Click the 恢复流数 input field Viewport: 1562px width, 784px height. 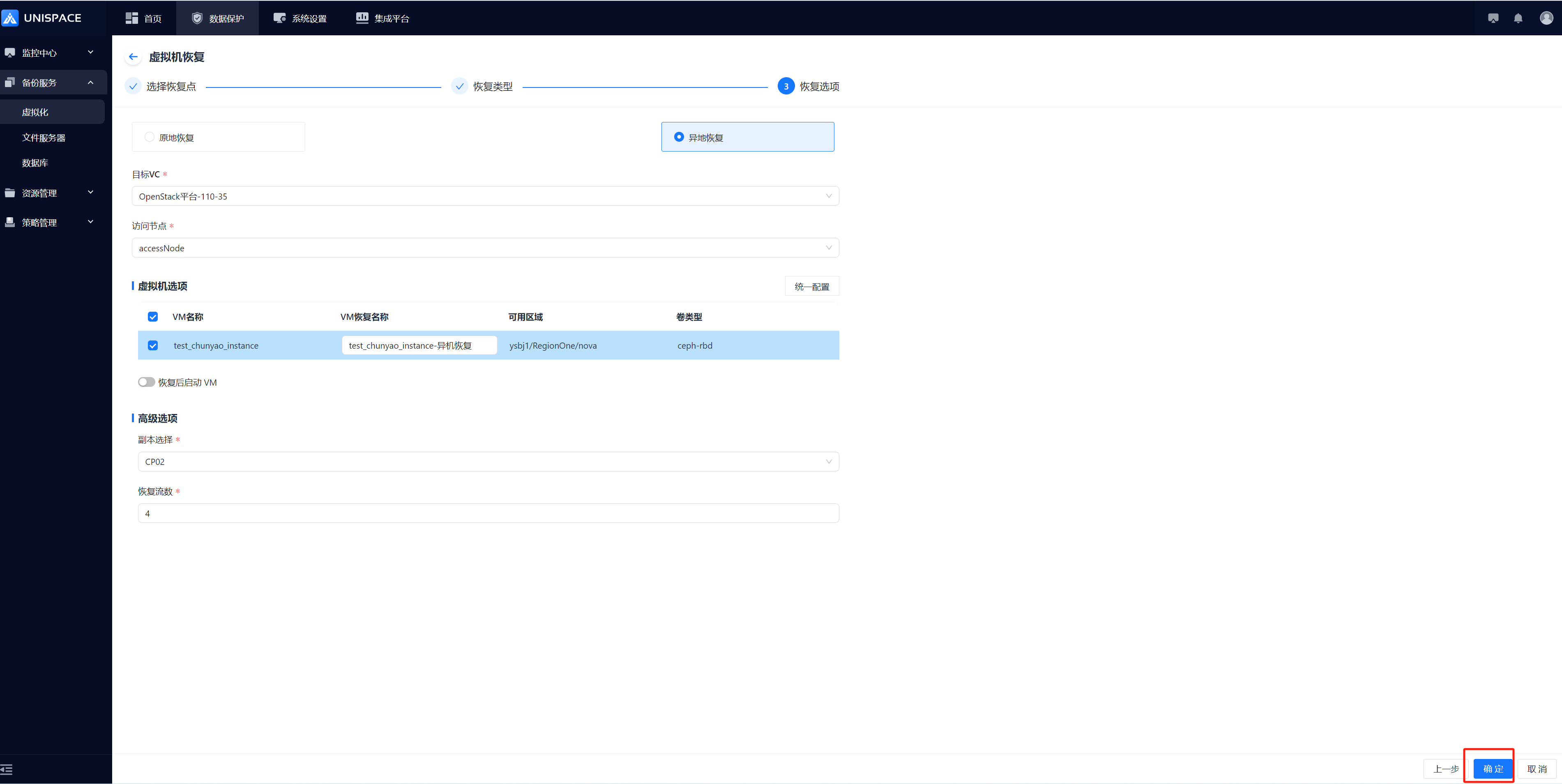[x=488, y=513]
